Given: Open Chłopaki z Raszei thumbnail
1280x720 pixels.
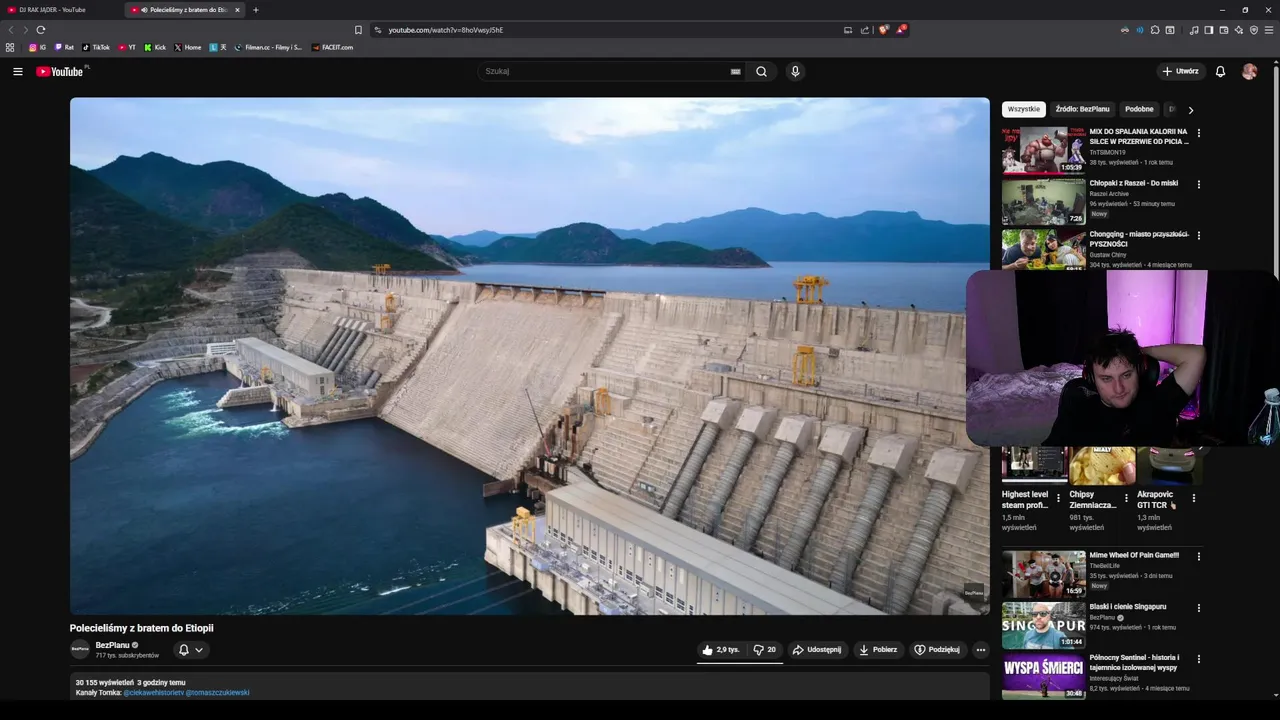Looking at the screenshot, I should 1043,201.
